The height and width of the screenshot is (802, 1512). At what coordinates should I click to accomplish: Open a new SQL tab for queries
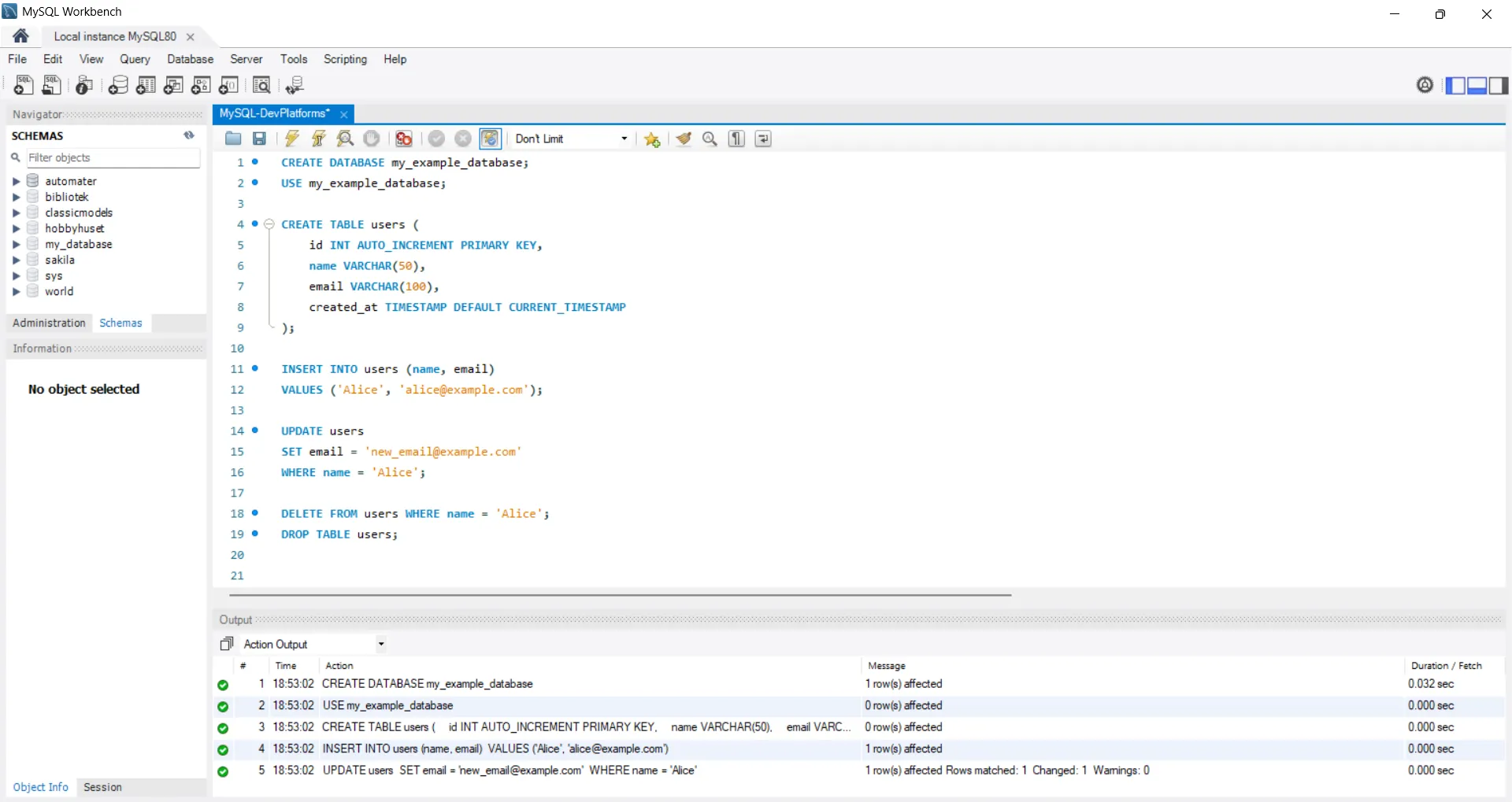pyautogui.click(x=23, y=85)
